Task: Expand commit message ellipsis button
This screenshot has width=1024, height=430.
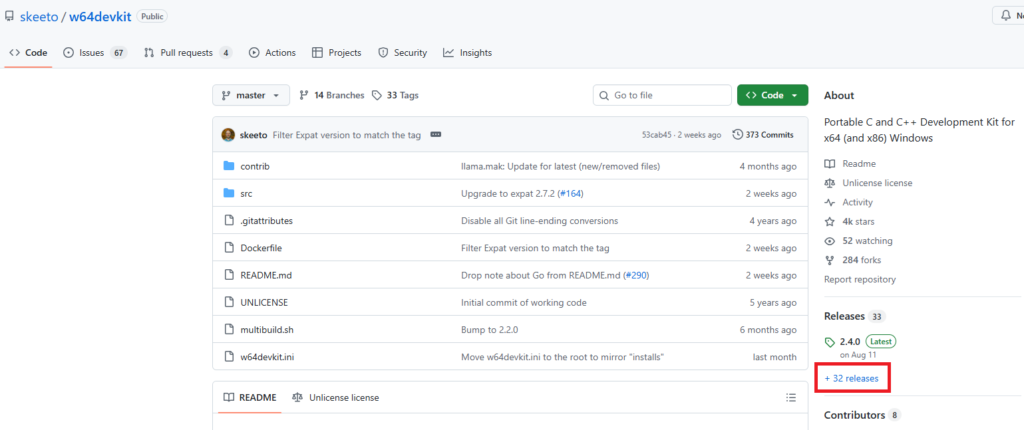Action: [x=435, y=134]
